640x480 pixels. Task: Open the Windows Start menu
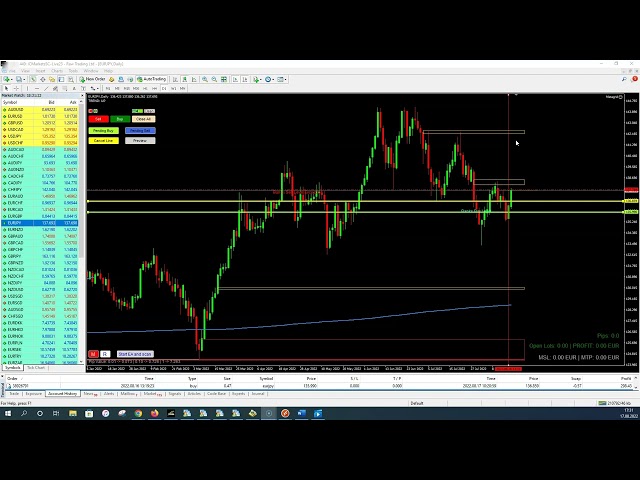click(7, 413)
